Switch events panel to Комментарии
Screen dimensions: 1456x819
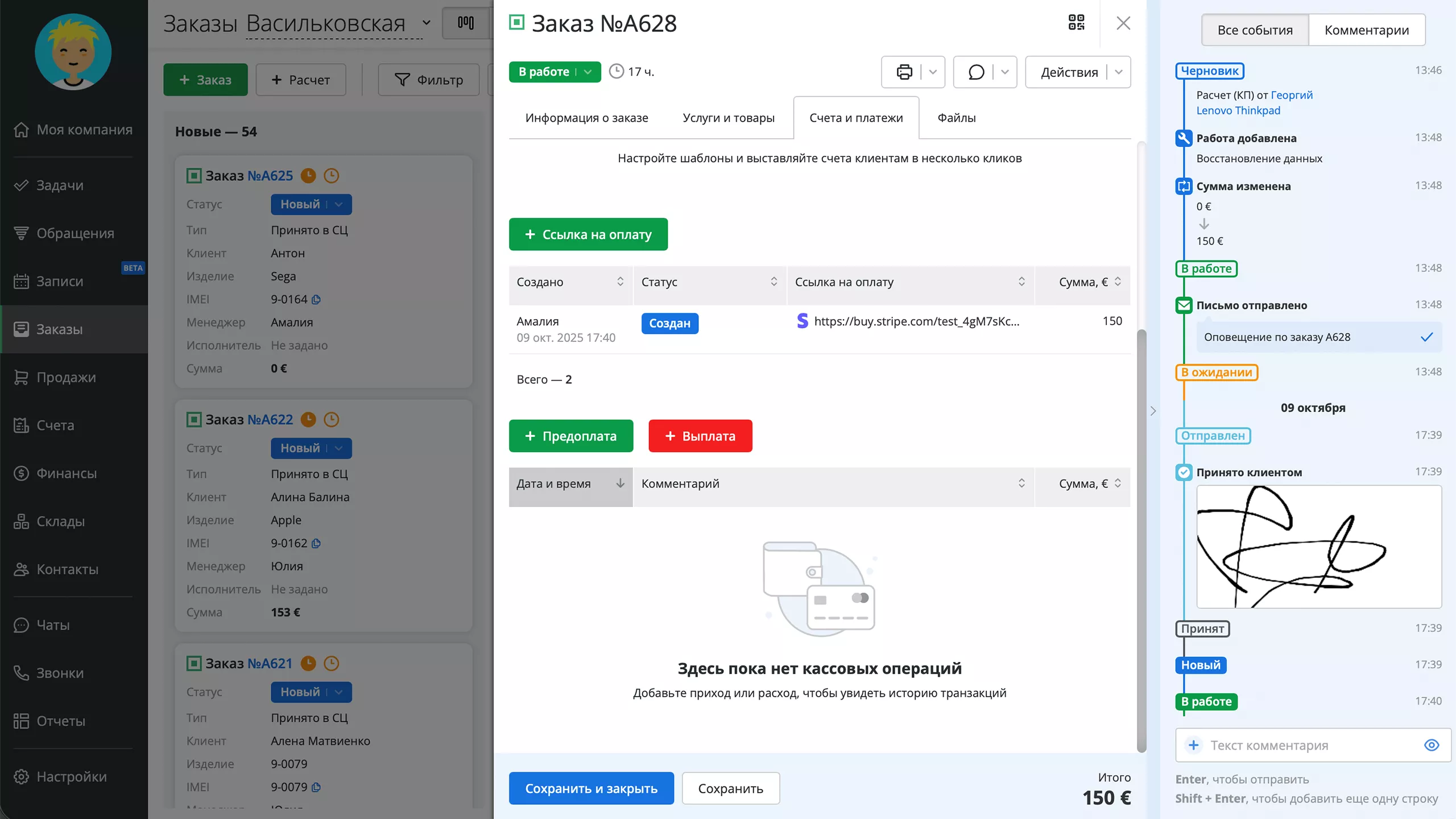tap(1366, 30)
